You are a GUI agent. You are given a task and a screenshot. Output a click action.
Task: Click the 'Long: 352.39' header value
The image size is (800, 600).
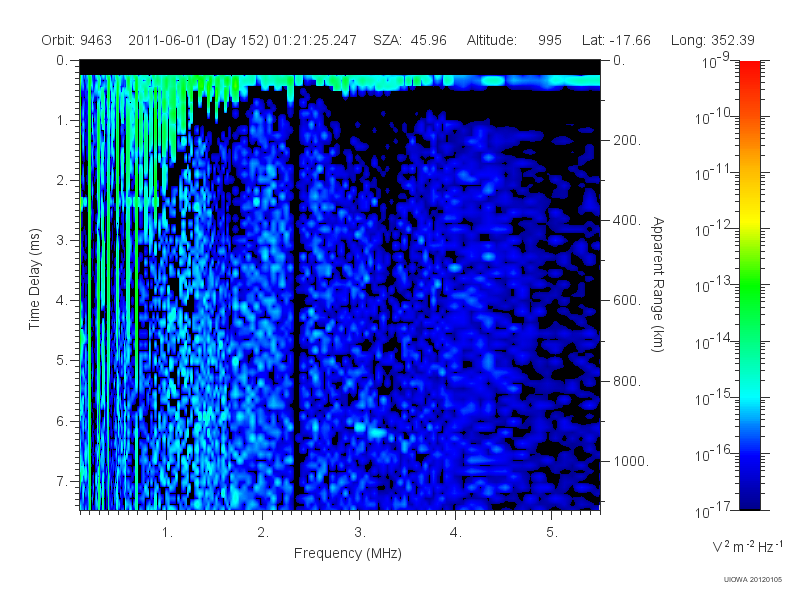(712, 40)
